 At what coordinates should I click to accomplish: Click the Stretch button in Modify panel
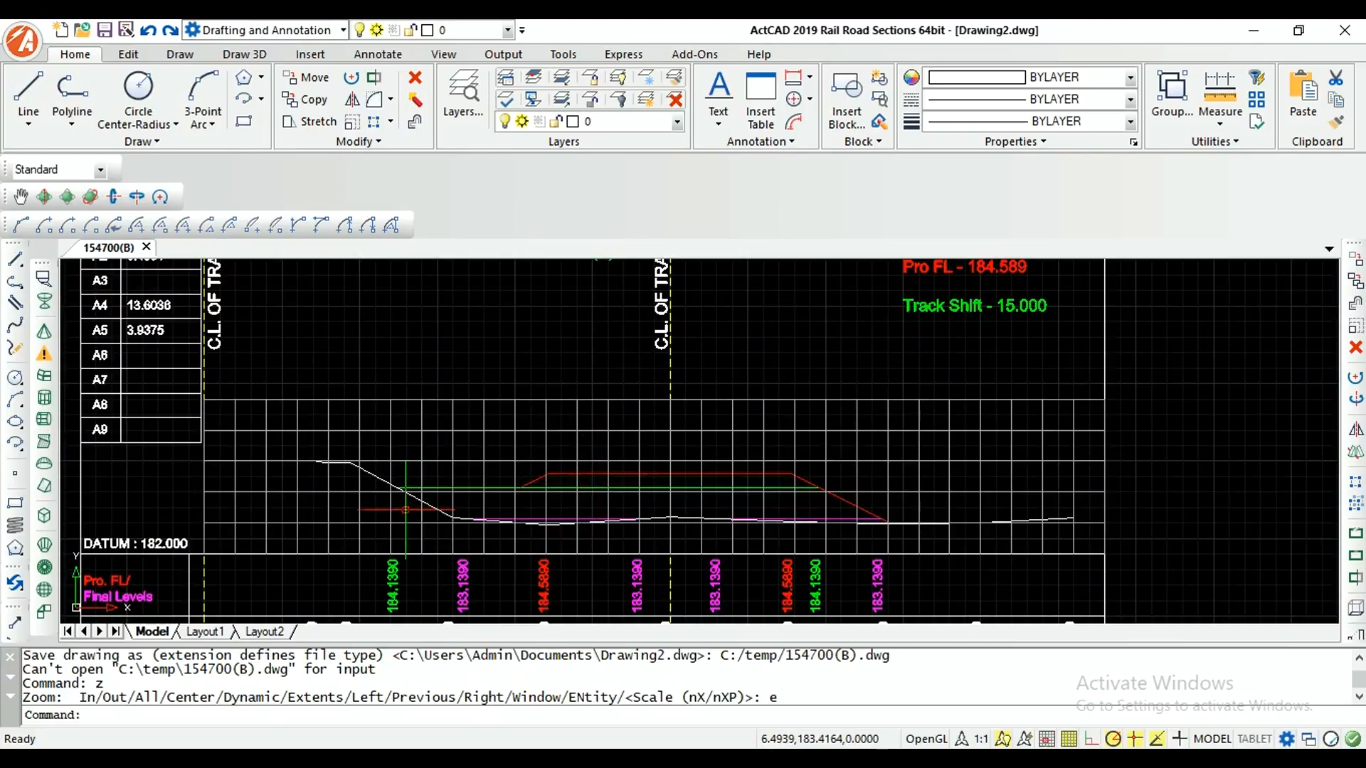309,121
